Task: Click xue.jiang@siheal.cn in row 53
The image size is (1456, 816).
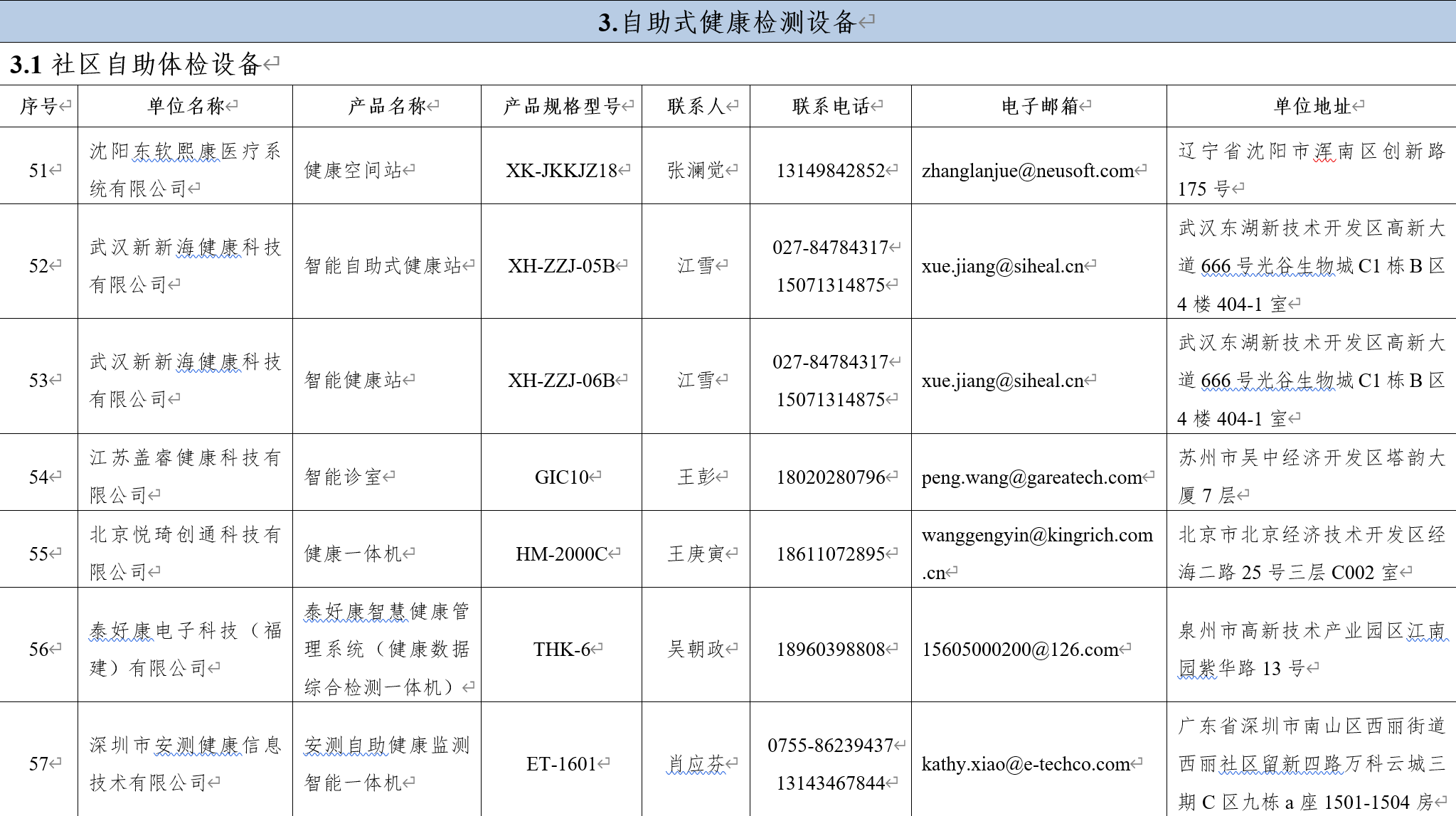Action: tap(1003, 381)
